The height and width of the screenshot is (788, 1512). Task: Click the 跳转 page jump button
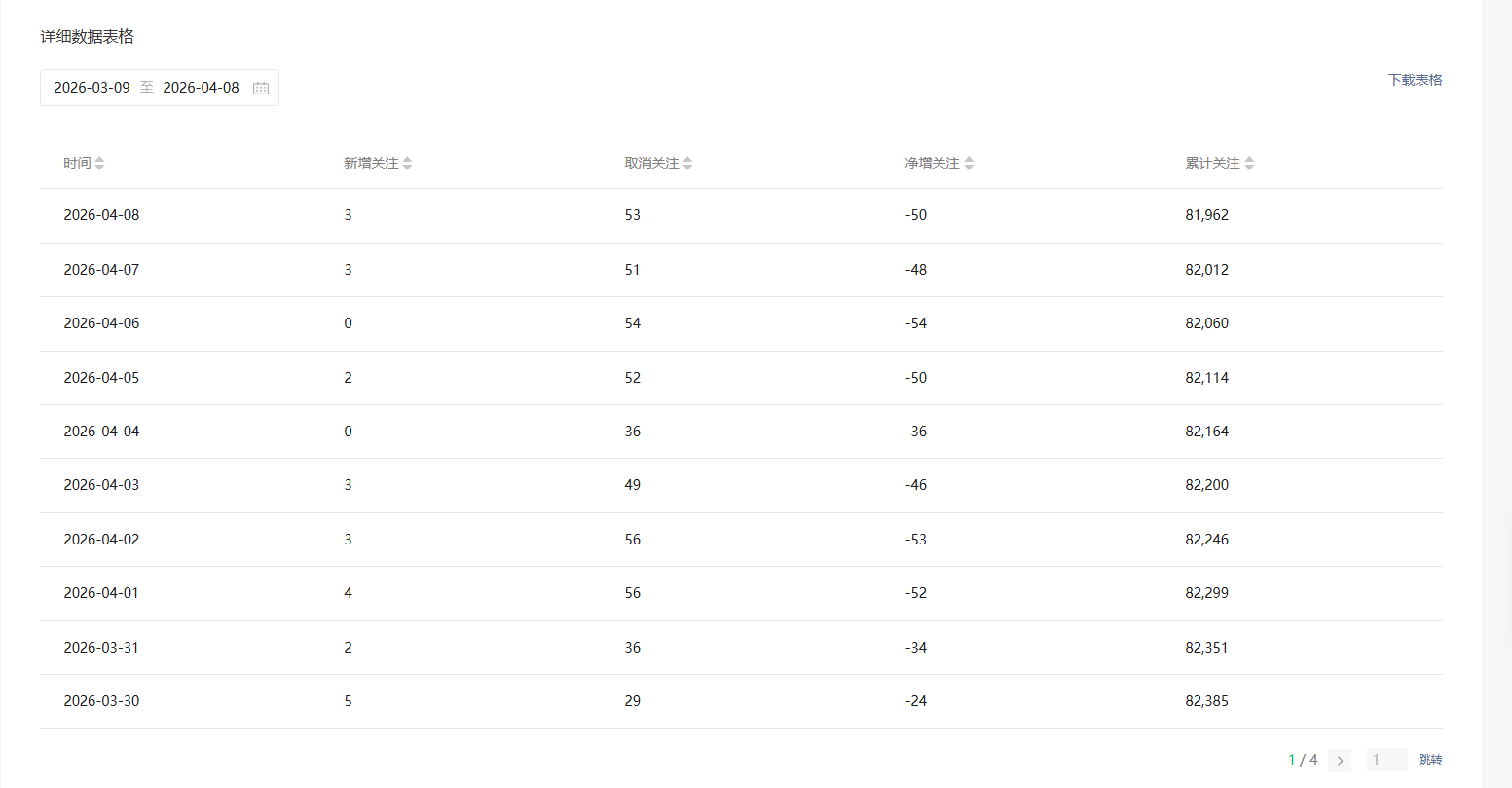(1430, 760)
